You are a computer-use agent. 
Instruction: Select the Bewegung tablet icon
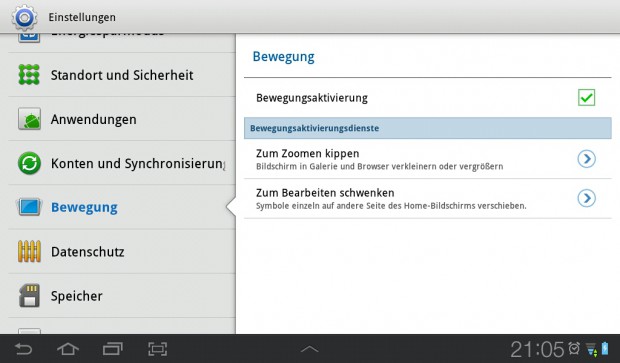pyautogui.click(x=29, y=207)
